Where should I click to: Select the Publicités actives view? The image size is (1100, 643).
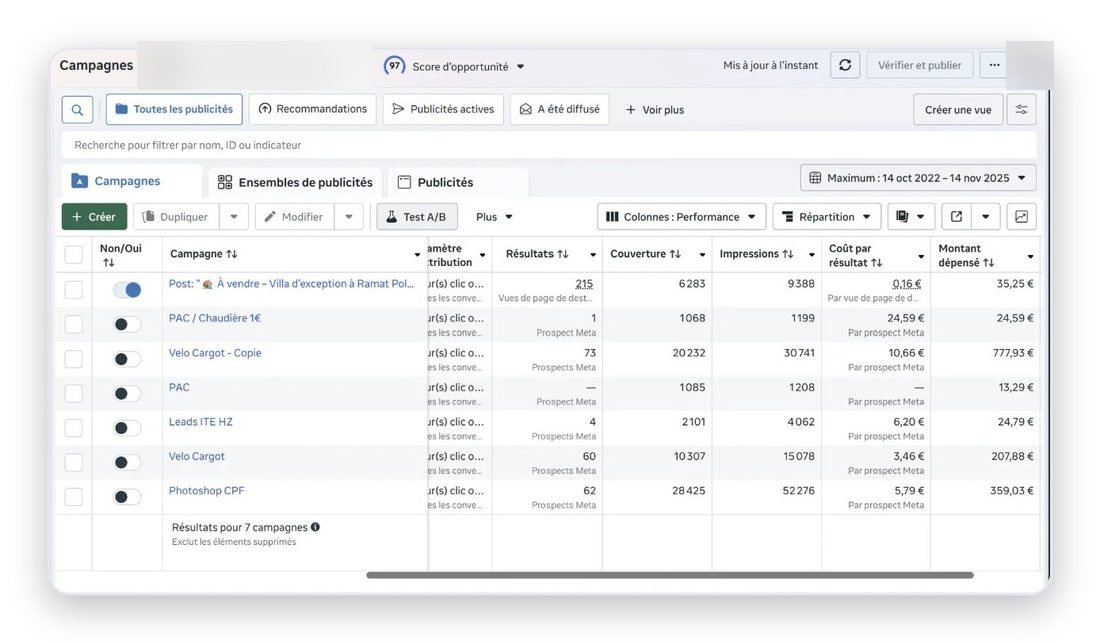pos(443,109)
